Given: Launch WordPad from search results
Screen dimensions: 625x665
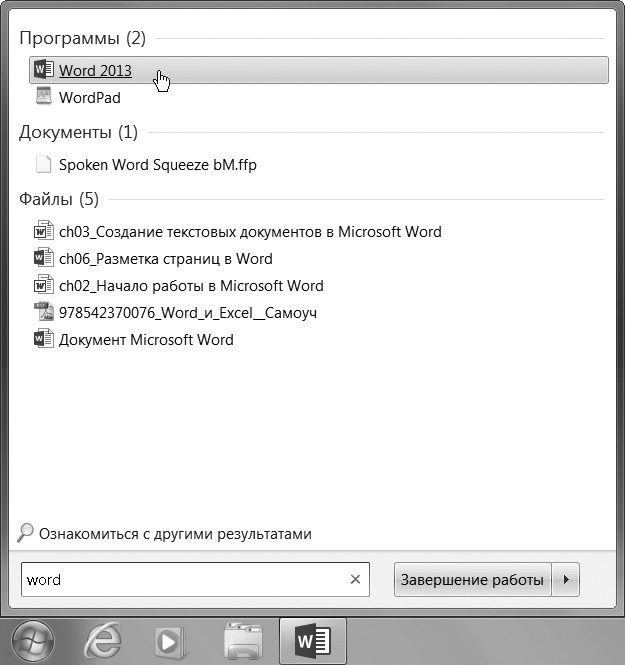Looking at the screenshot, I should [x=90, y=98].
